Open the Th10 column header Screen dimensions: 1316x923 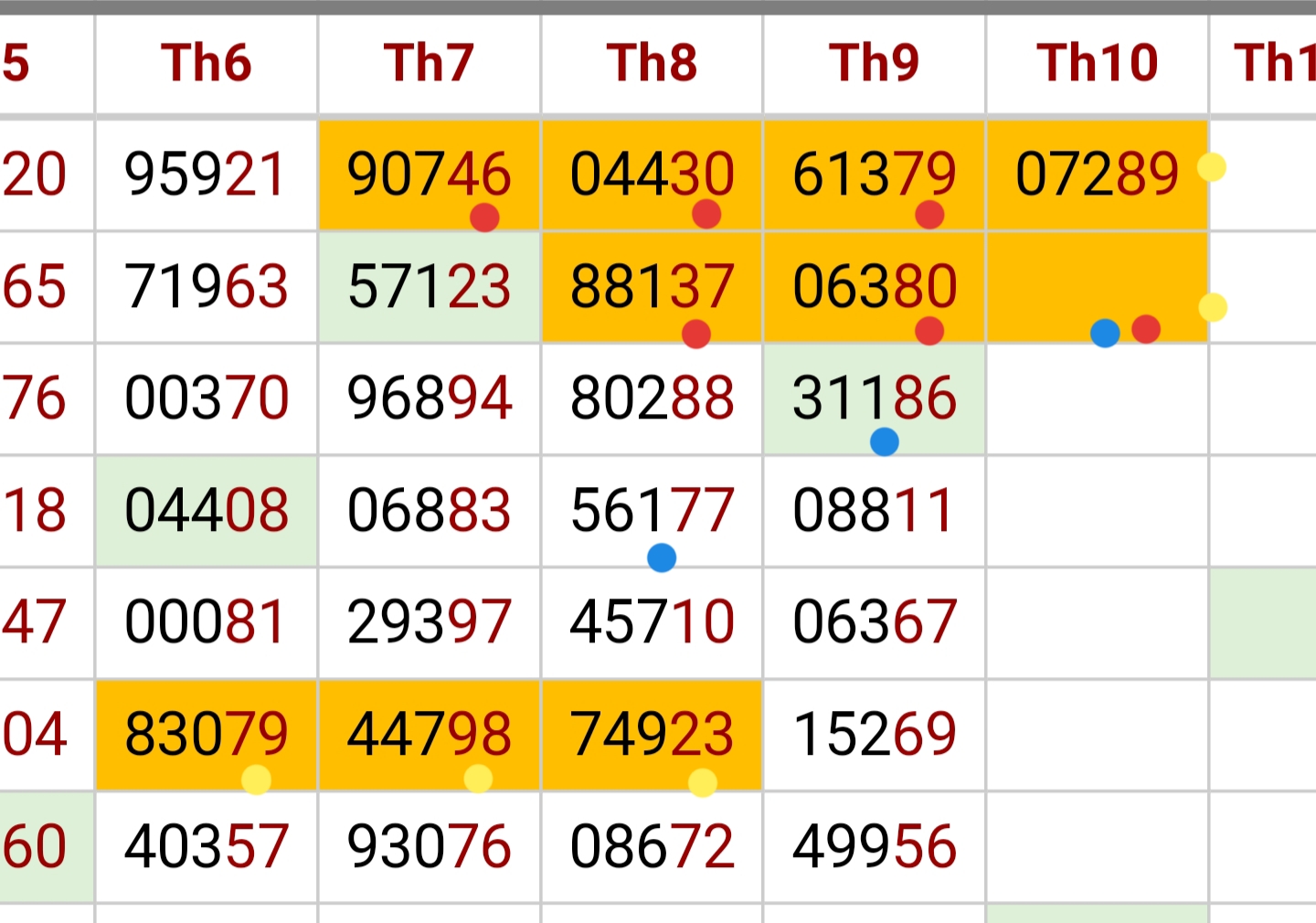(x=1097, y=63)
